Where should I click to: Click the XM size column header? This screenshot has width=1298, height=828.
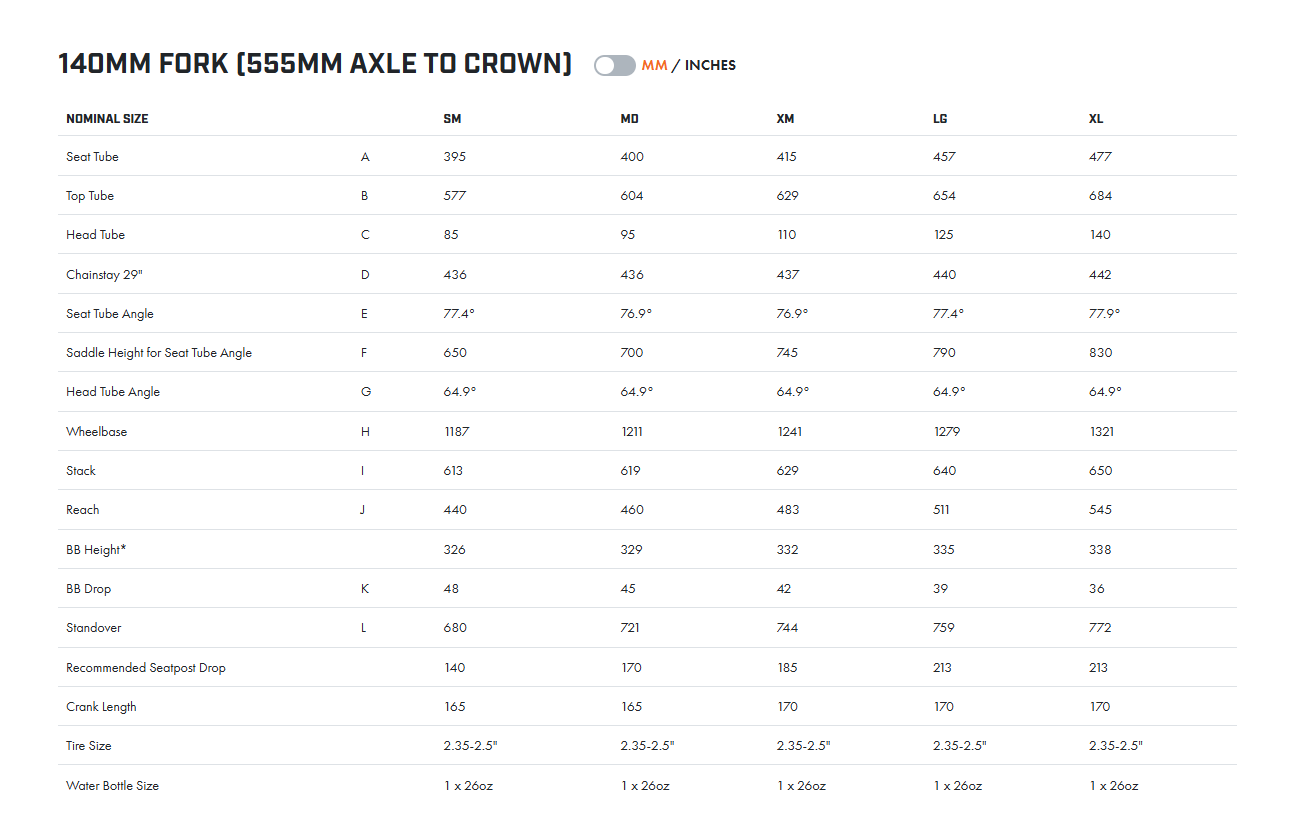[x=785, y=118]
